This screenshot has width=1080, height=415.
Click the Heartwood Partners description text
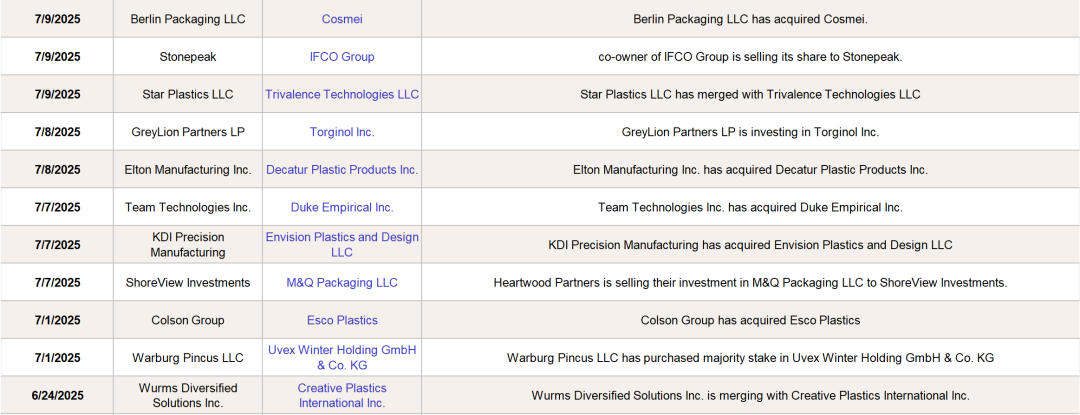click(750, 283)
